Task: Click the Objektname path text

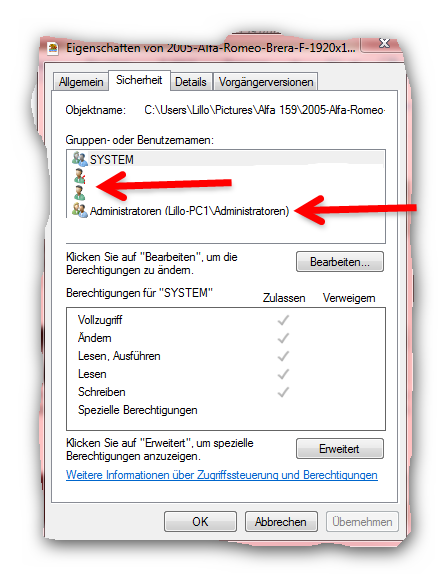Action: (264, 110)
